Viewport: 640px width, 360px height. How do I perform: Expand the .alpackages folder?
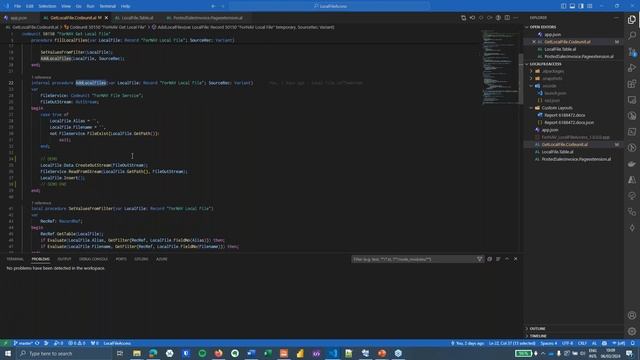pyautogui.click(x=553, y=71)
